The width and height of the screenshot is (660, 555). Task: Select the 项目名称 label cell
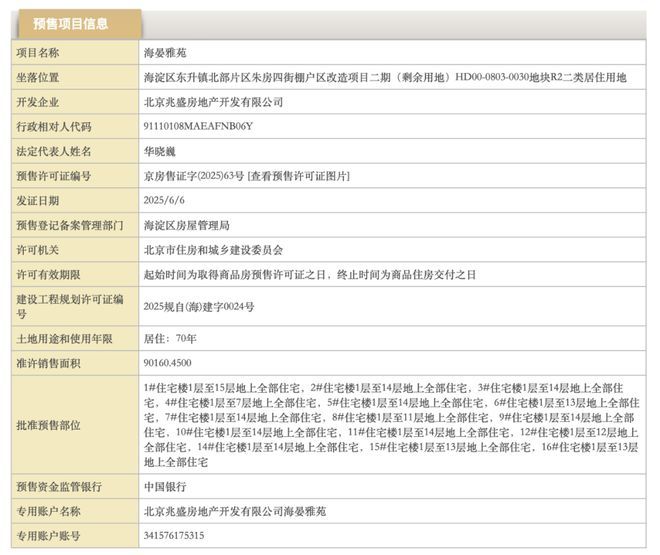coord(39,52)
